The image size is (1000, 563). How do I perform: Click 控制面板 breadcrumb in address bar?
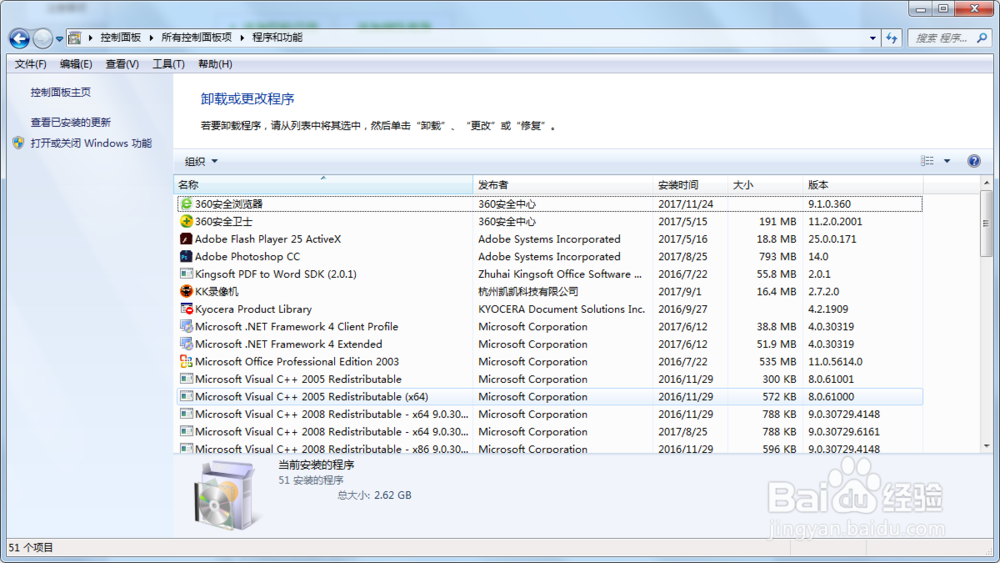tap(121, 38)
